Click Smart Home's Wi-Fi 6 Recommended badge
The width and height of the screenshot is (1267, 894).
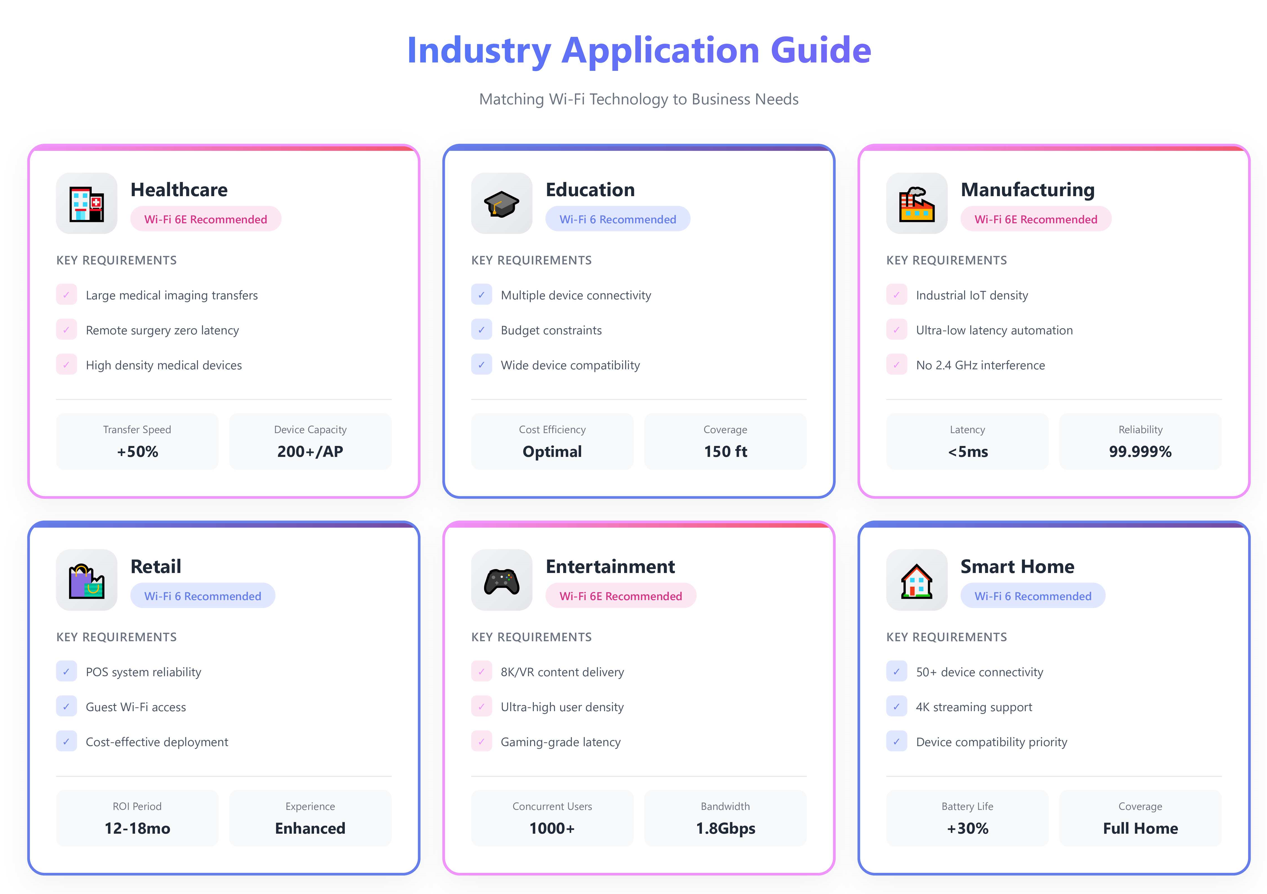tap(1032, 596)
